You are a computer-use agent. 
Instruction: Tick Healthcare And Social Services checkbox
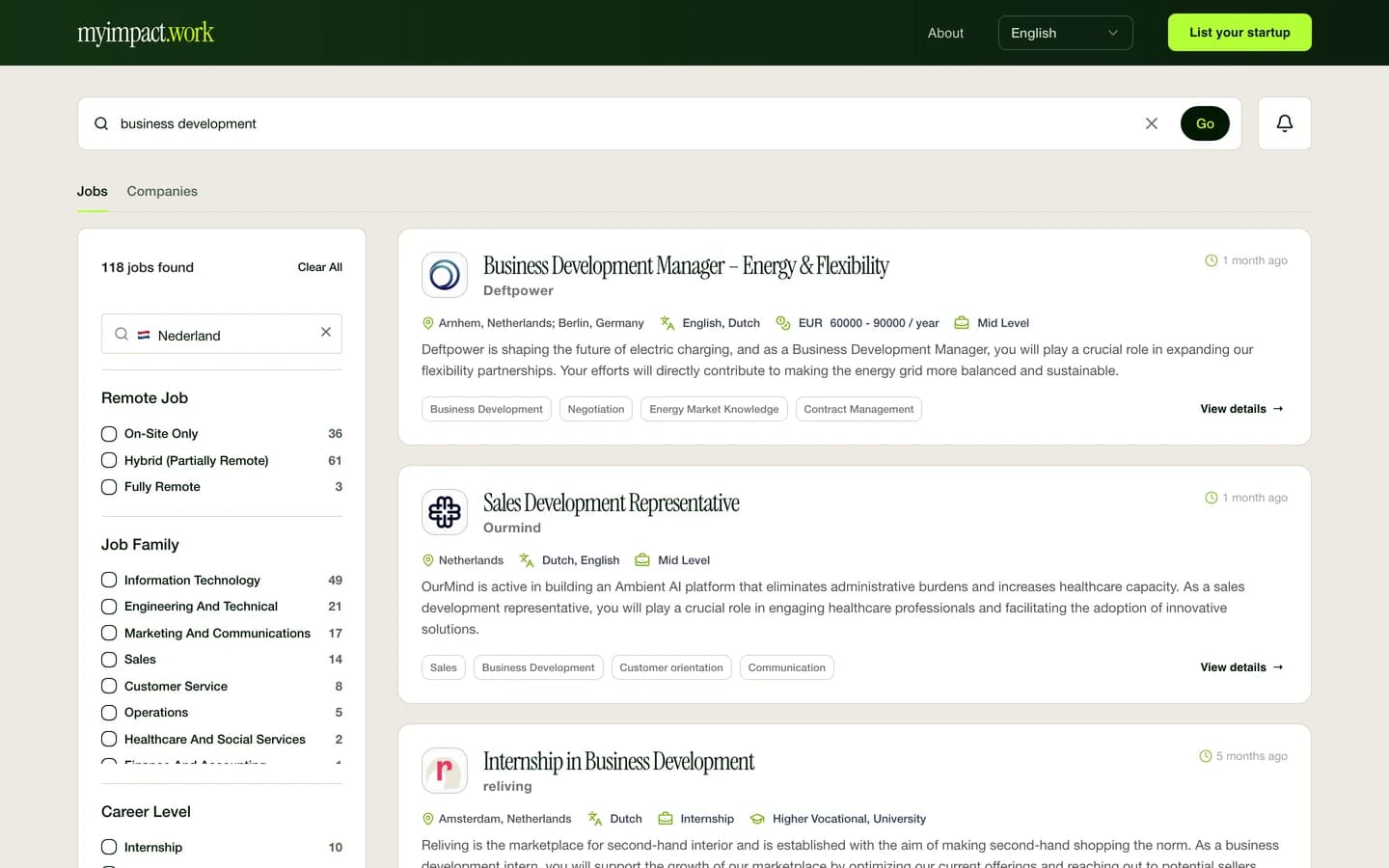pos(109,739)
